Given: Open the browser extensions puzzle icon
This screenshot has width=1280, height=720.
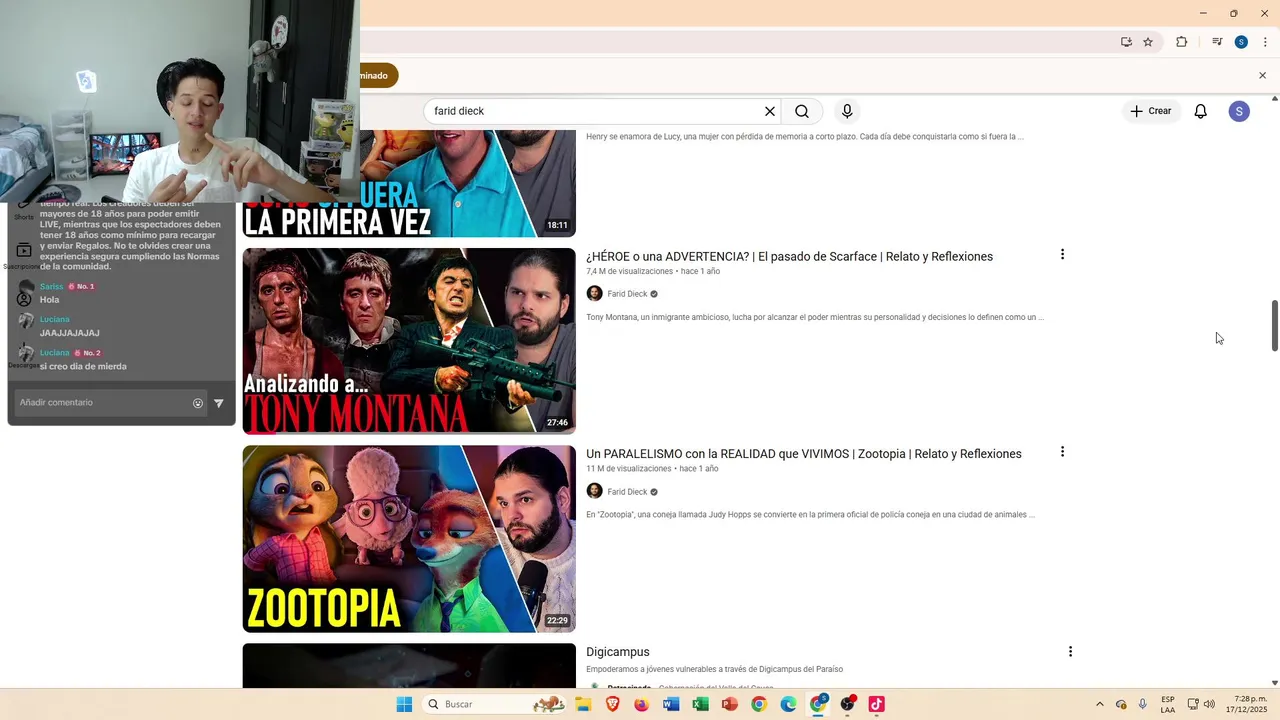Looking at the screenshot, I should pos(1181,42).
